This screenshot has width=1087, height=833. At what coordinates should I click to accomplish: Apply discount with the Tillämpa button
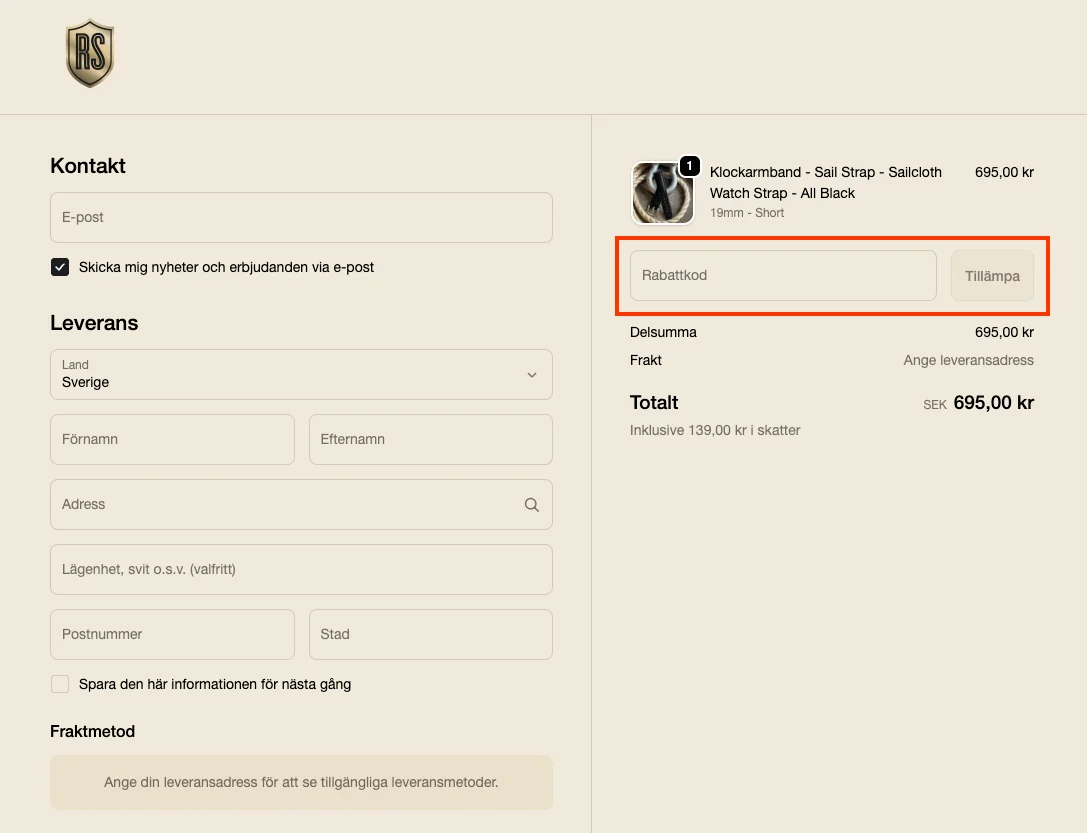992,276
